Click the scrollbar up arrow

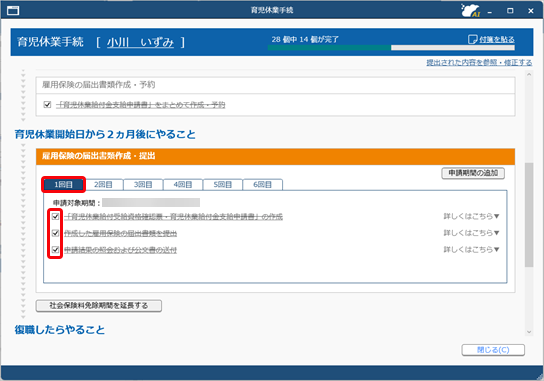point(529,74)
